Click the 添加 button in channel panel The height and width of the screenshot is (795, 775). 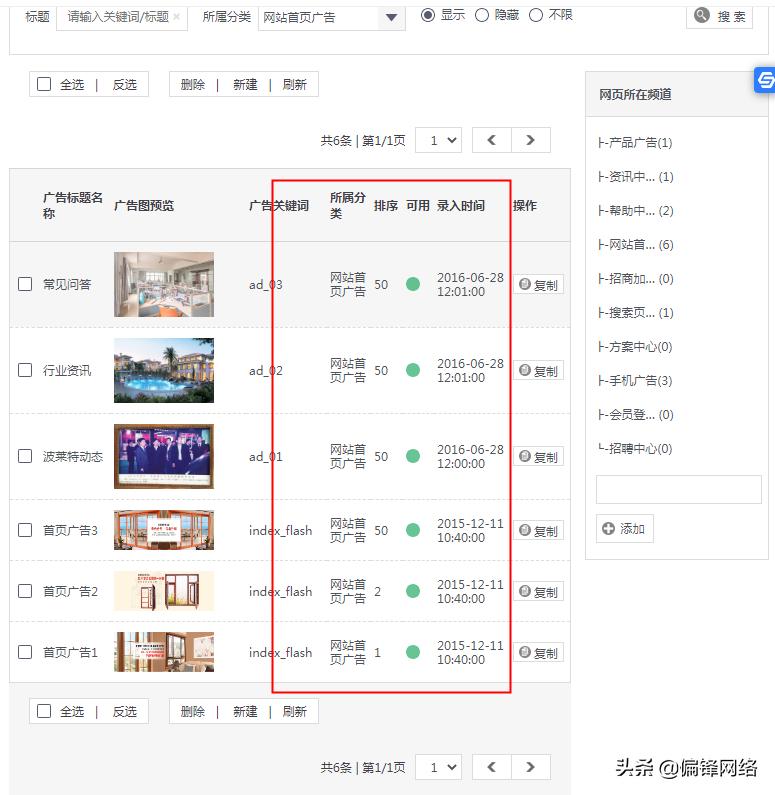pos(624,529)
